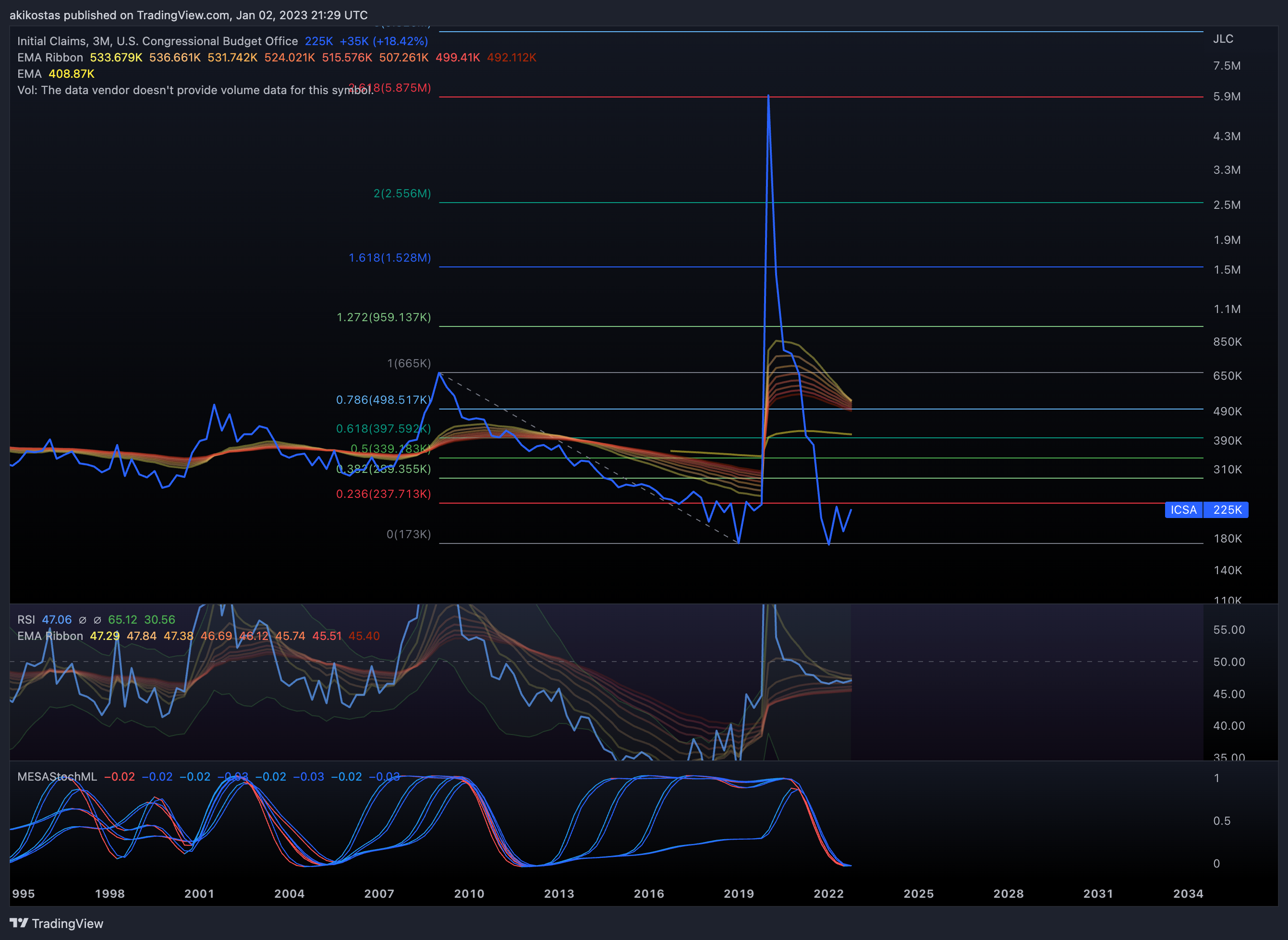1288x940 pixels.
Task: Click the 2.5M price axis value
Action: (x=1227, y=205)
